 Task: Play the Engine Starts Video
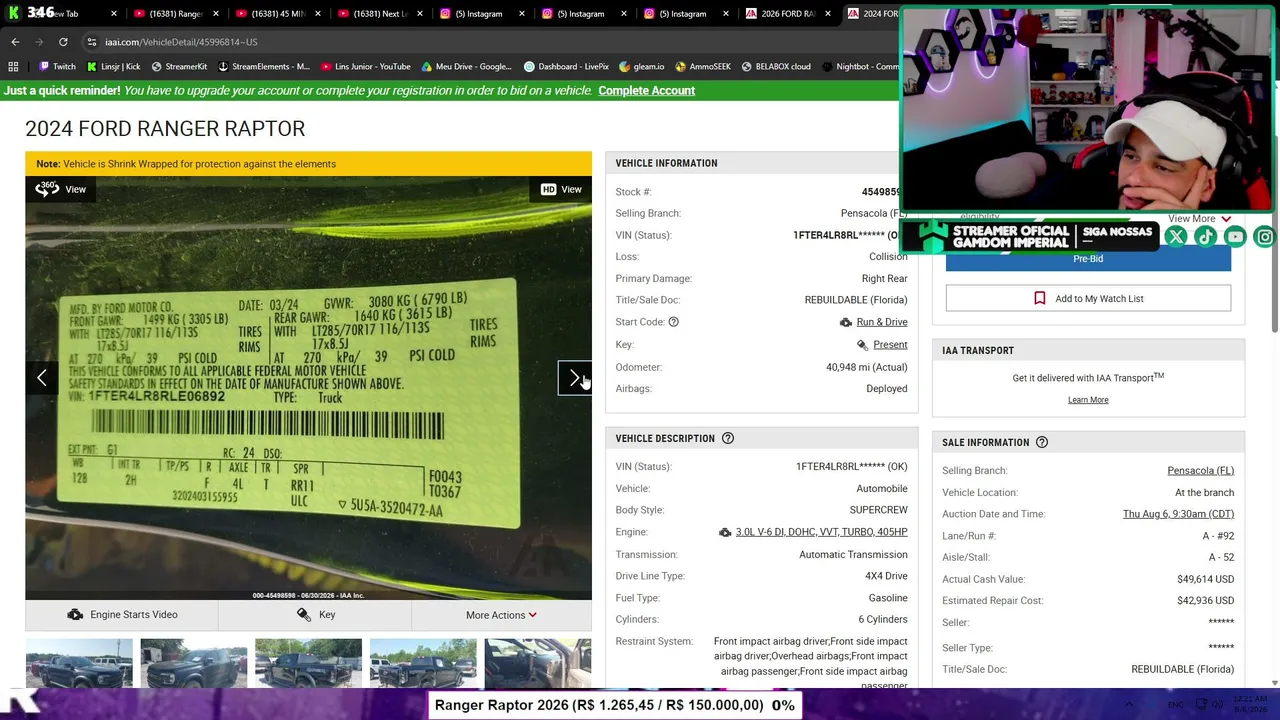[122, 615]
